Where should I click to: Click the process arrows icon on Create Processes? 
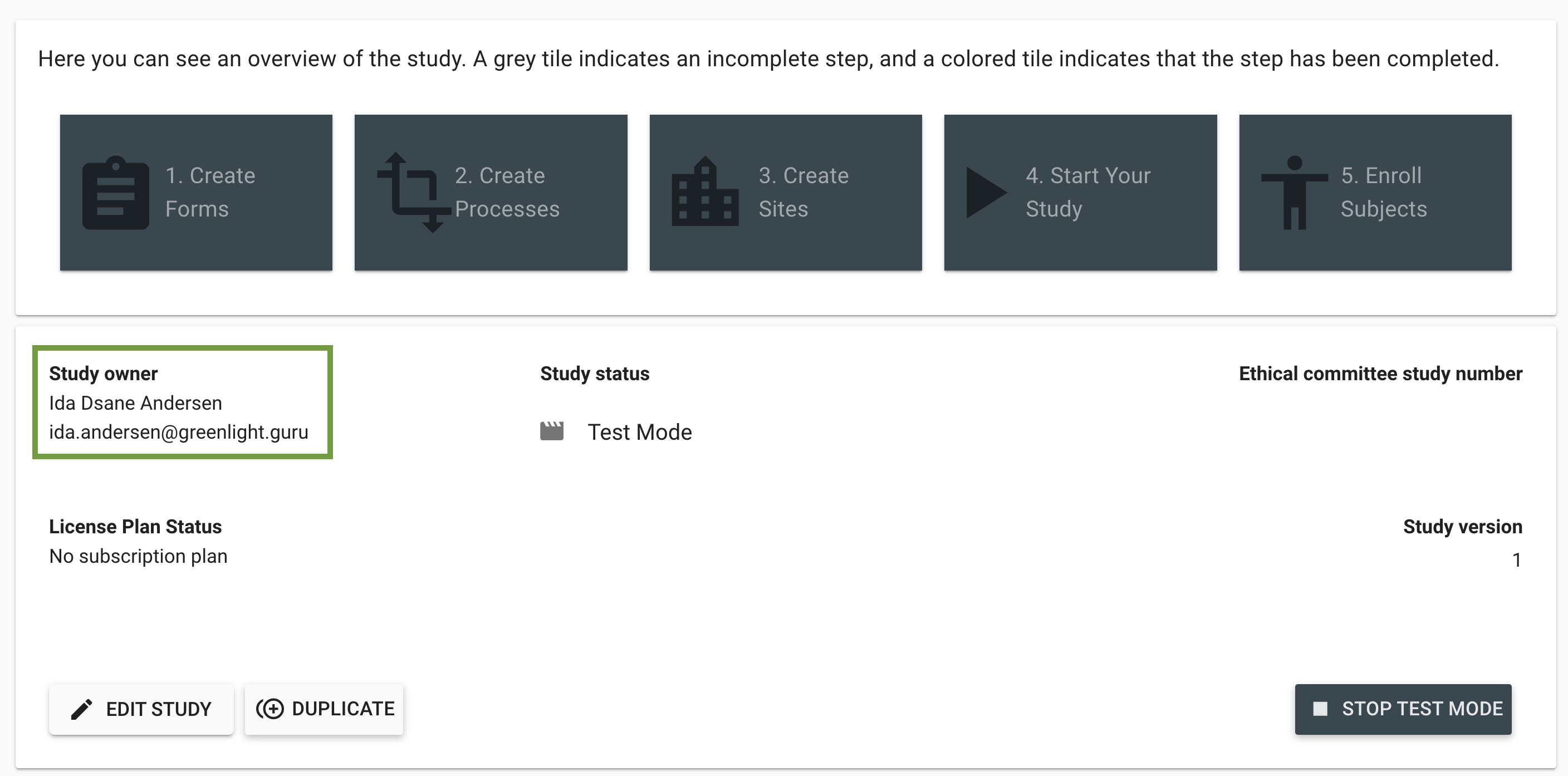(x=414, y=192)
